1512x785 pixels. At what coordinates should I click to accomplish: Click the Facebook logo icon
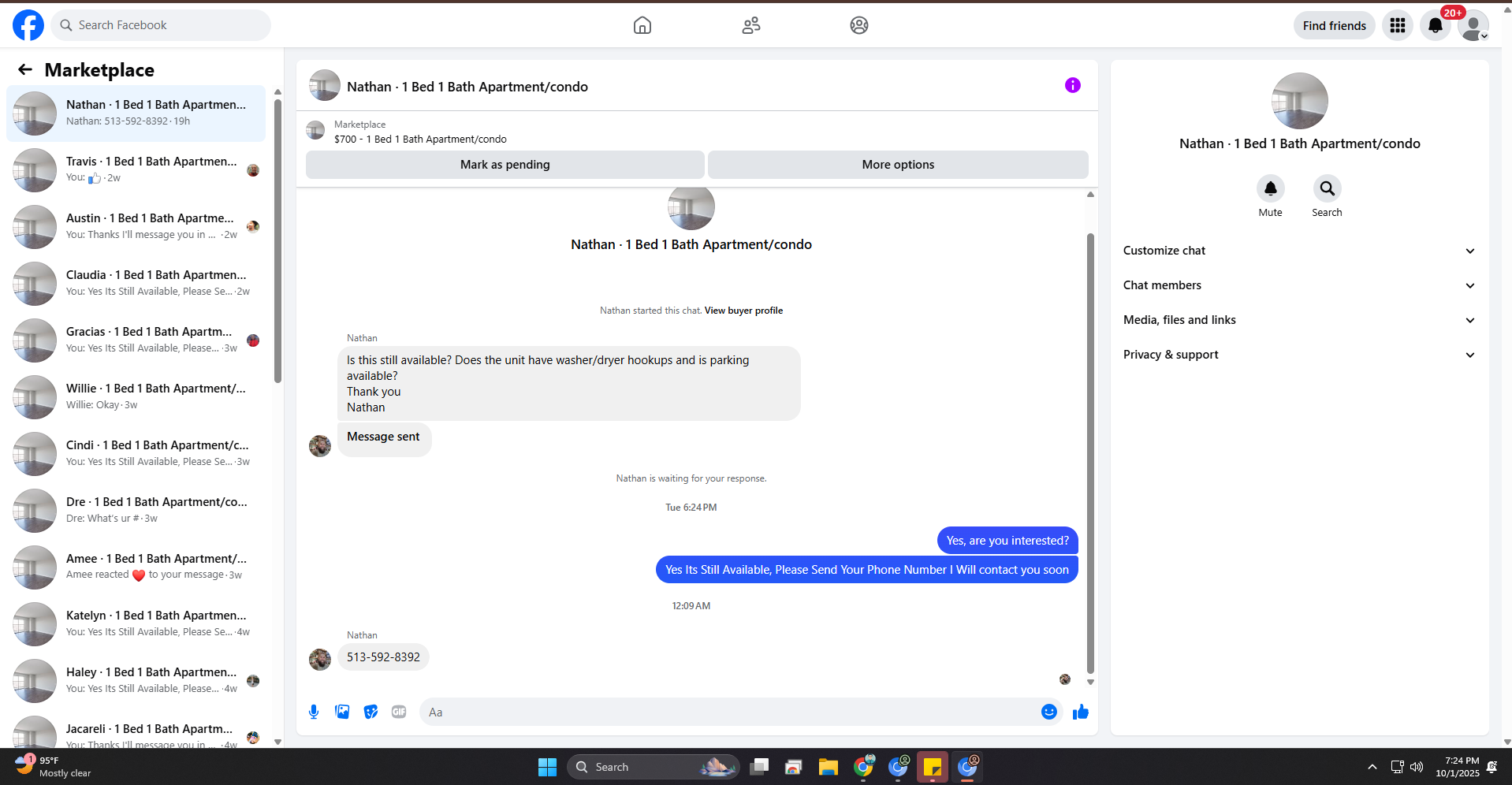[28, 25]
